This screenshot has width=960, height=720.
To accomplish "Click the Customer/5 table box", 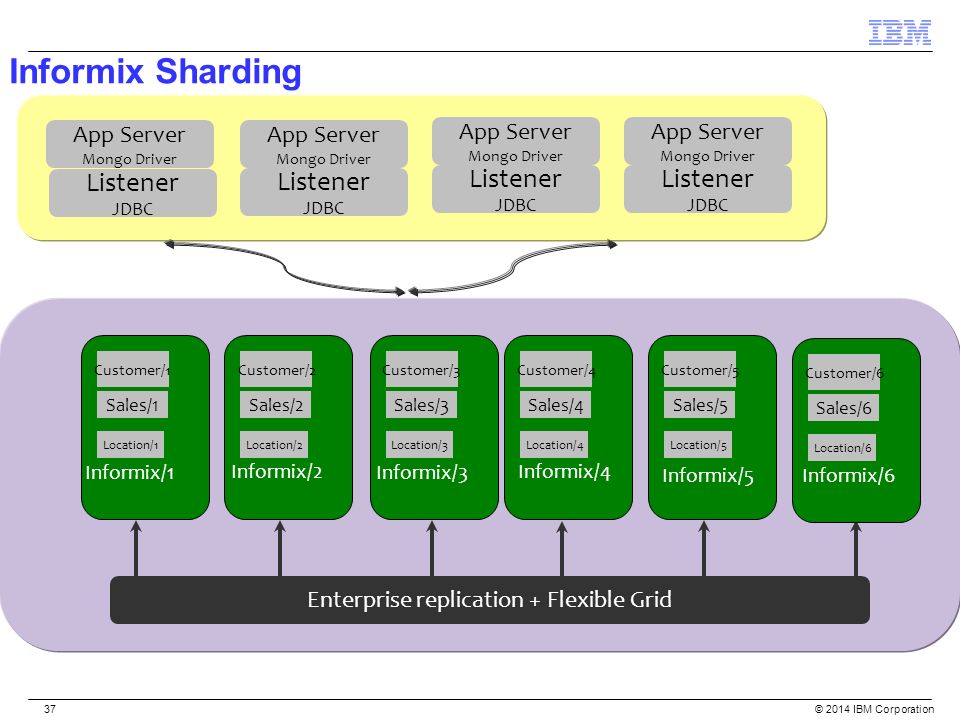I will (700, 369).
